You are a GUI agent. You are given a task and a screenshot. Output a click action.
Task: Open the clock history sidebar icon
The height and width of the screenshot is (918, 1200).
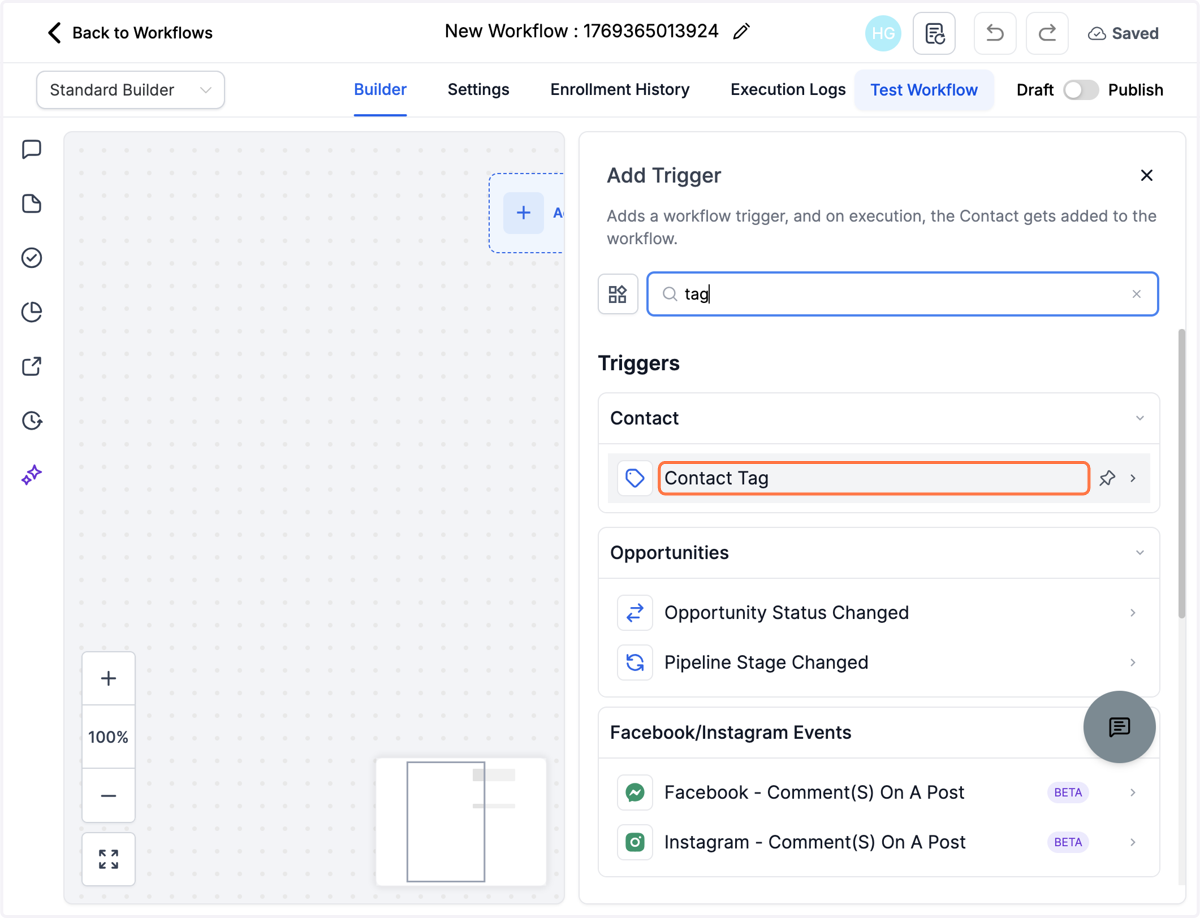[32, 420]
